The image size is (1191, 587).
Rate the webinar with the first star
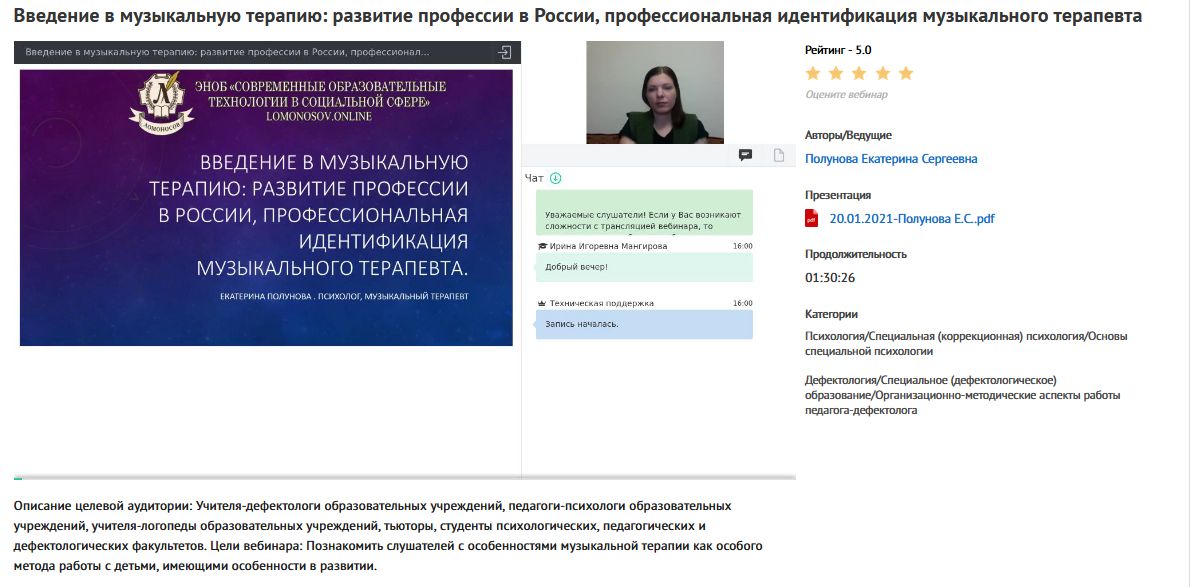[x=813, y=73]
